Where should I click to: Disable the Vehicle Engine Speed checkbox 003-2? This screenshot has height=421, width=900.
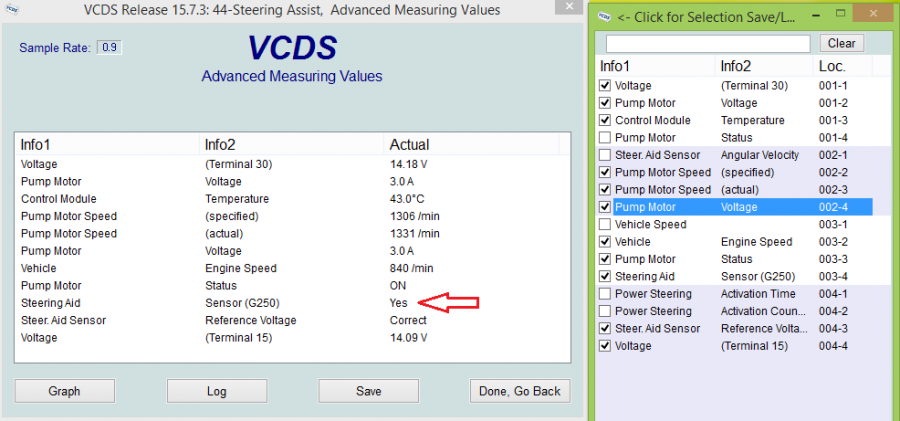(x=604, y=242)
